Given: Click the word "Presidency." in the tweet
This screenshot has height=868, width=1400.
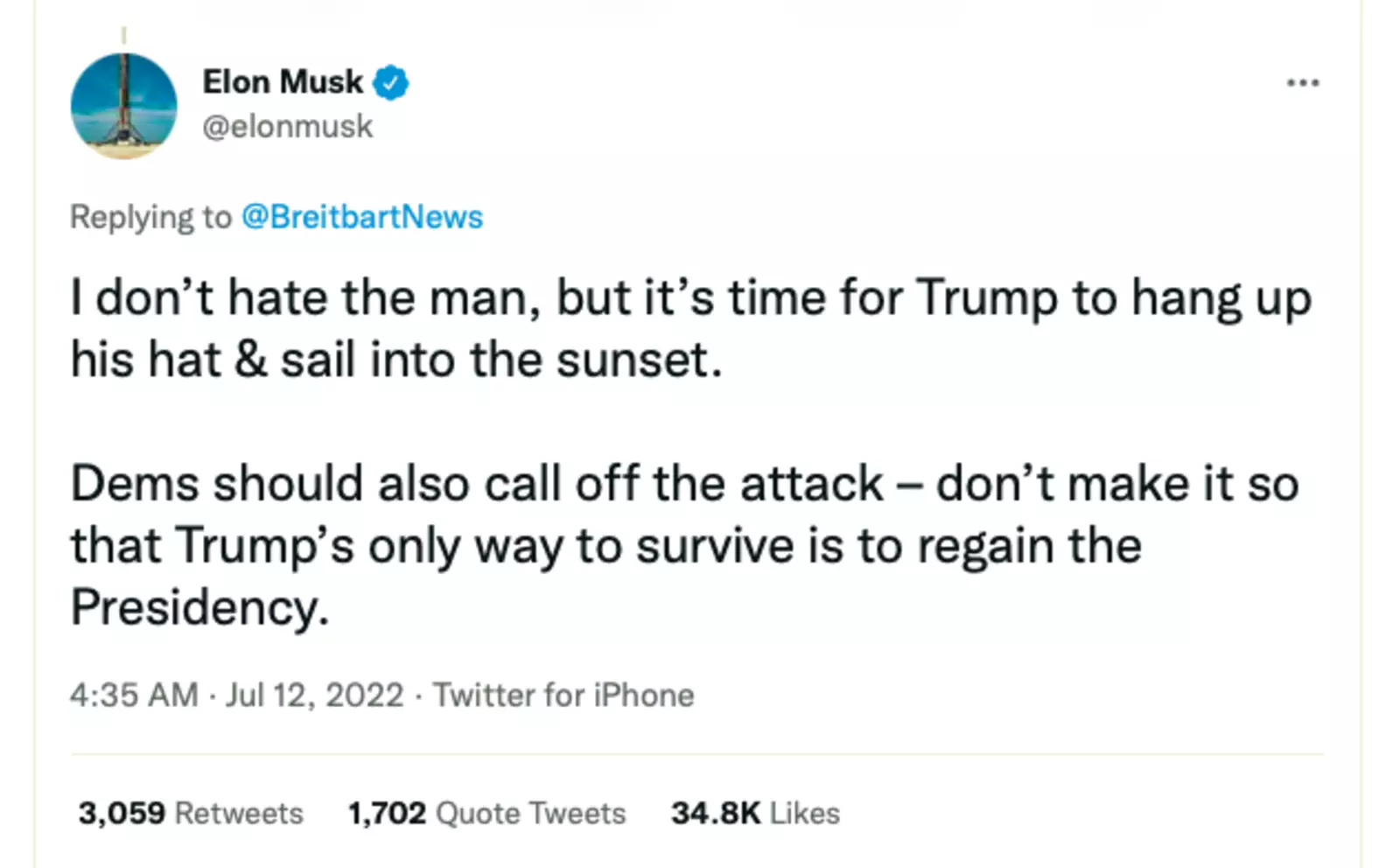Looking at the screenshot, I should tap(199, 607).
